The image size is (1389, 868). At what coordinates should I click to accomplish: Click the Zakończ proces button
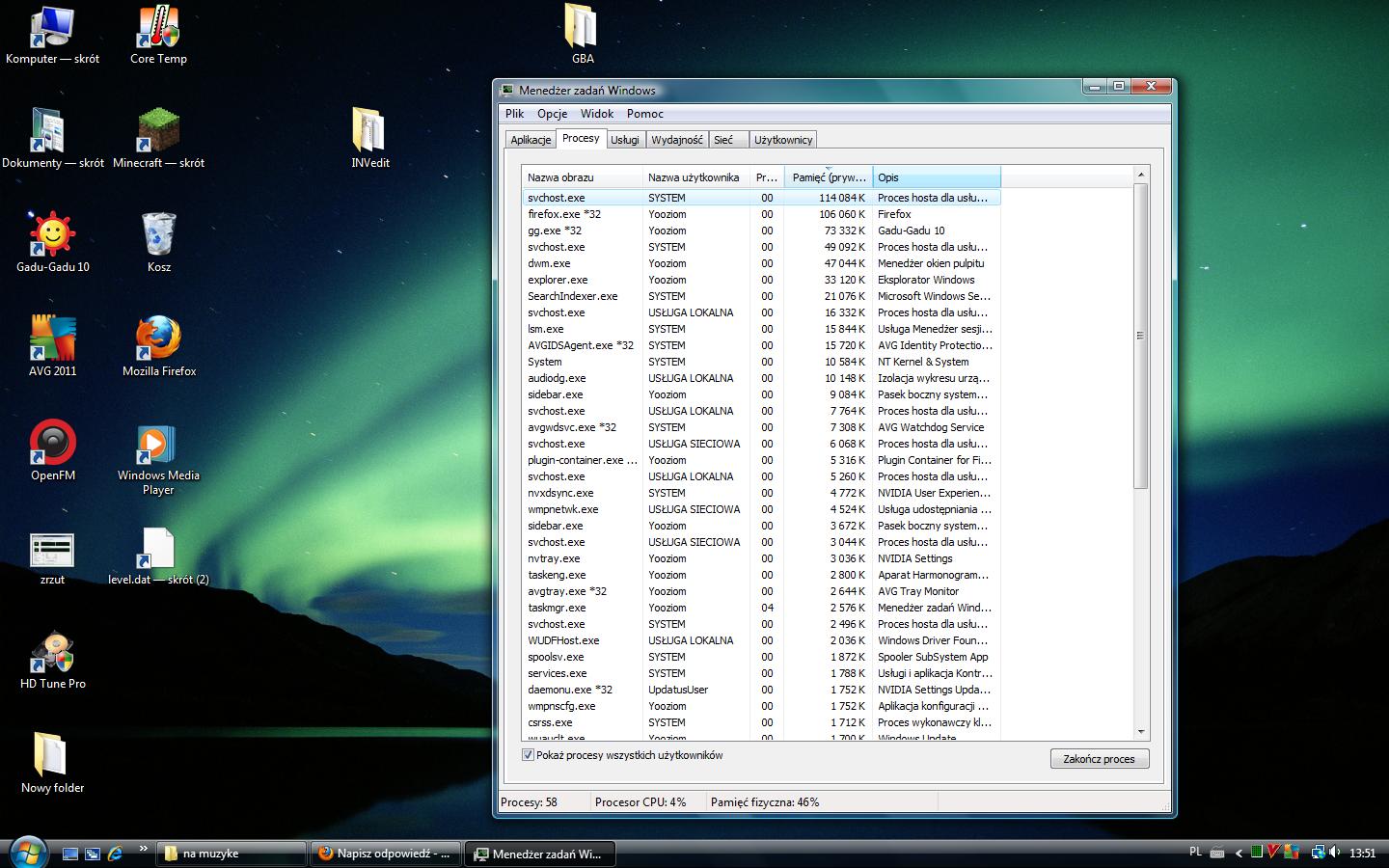click(x=1100, y=759)
